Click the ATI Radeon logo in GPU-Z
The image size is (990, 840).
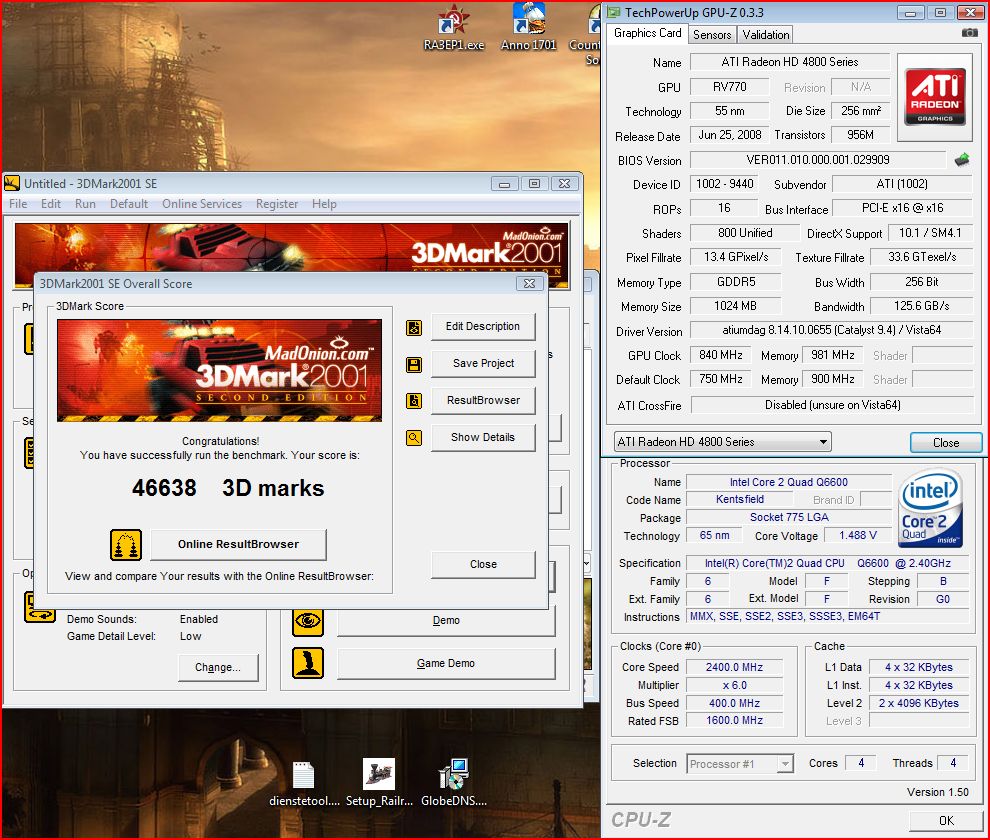click(x=935, y=97)
